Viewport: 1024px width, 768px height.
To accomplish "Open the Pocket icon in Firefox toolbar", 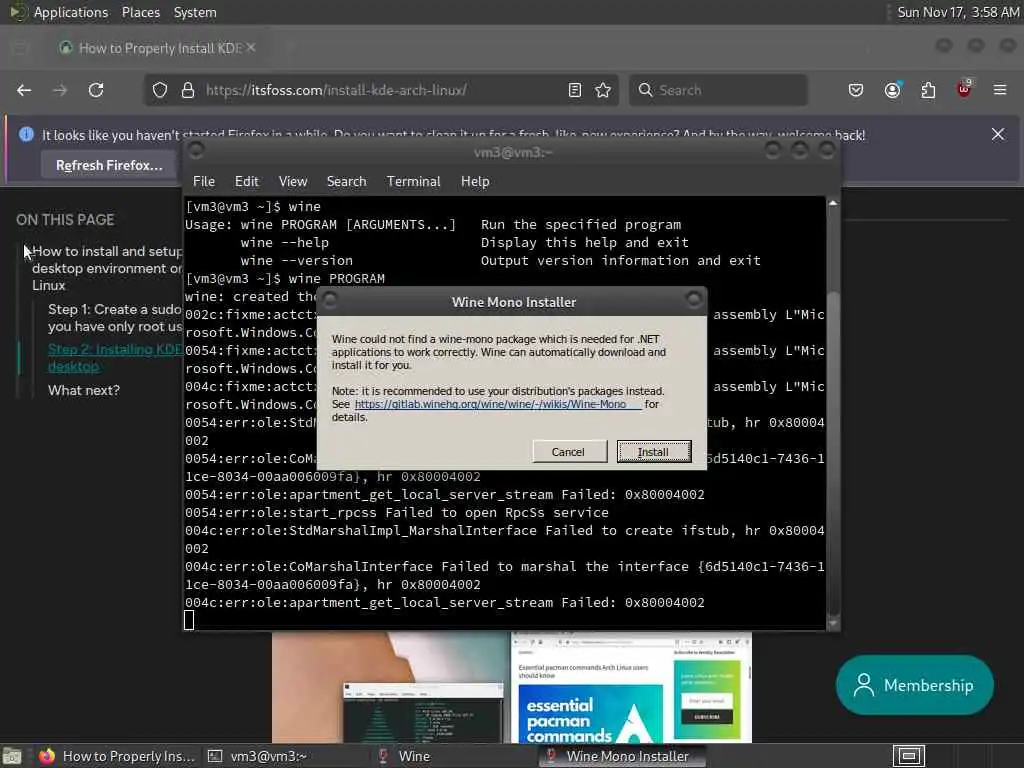I will click(x=856, y=90).
